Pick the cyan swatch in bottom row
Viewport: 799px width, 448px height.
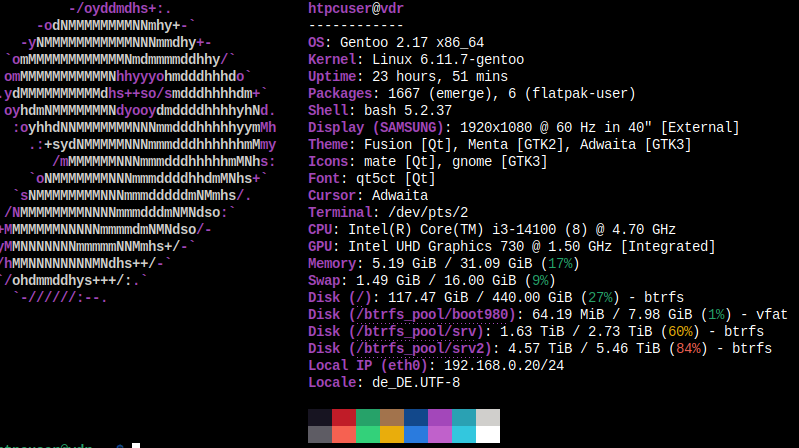(464, 434)
